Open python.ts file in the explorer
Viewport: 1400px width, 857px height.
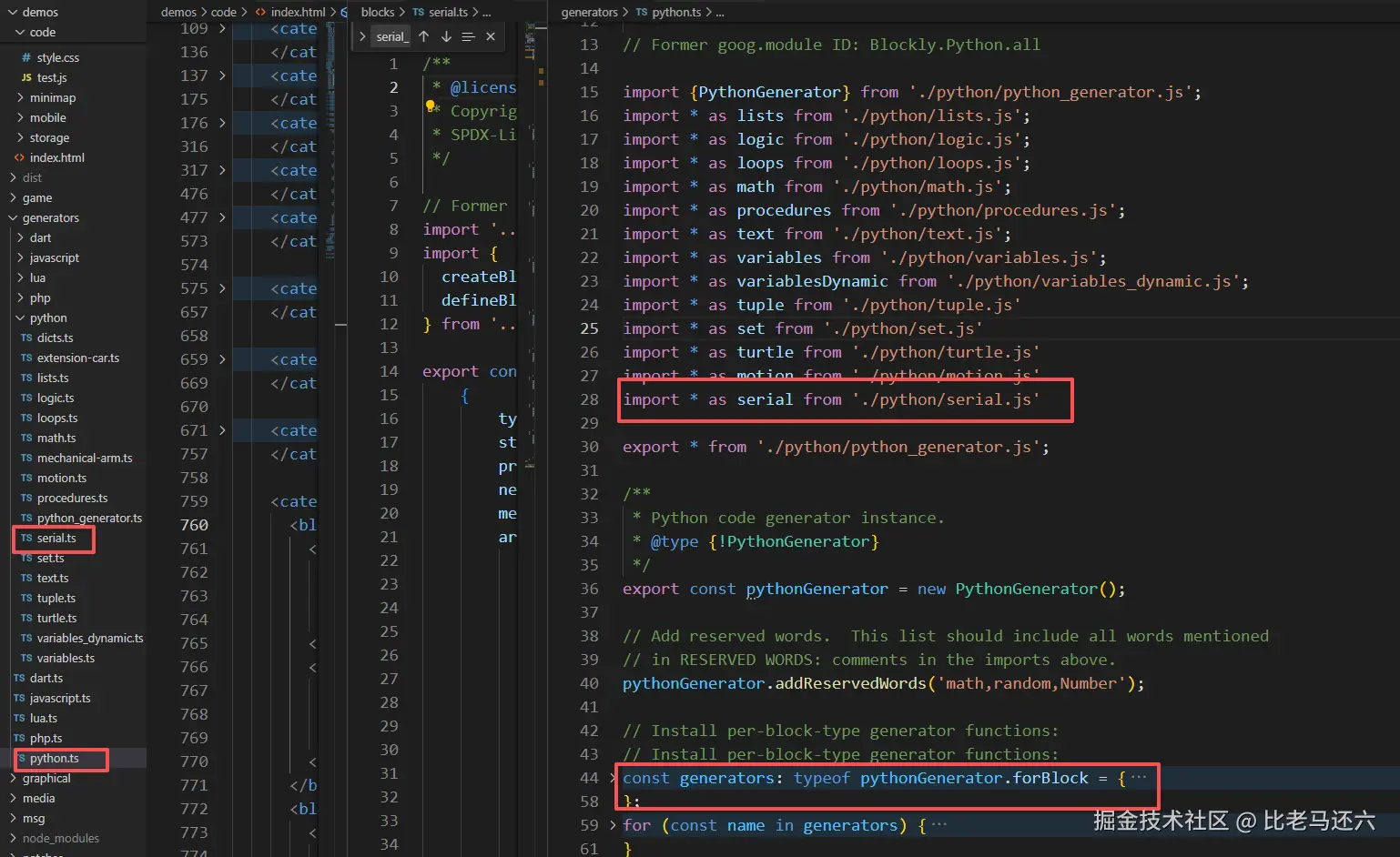pyautogui.click(x=54, y=758)
